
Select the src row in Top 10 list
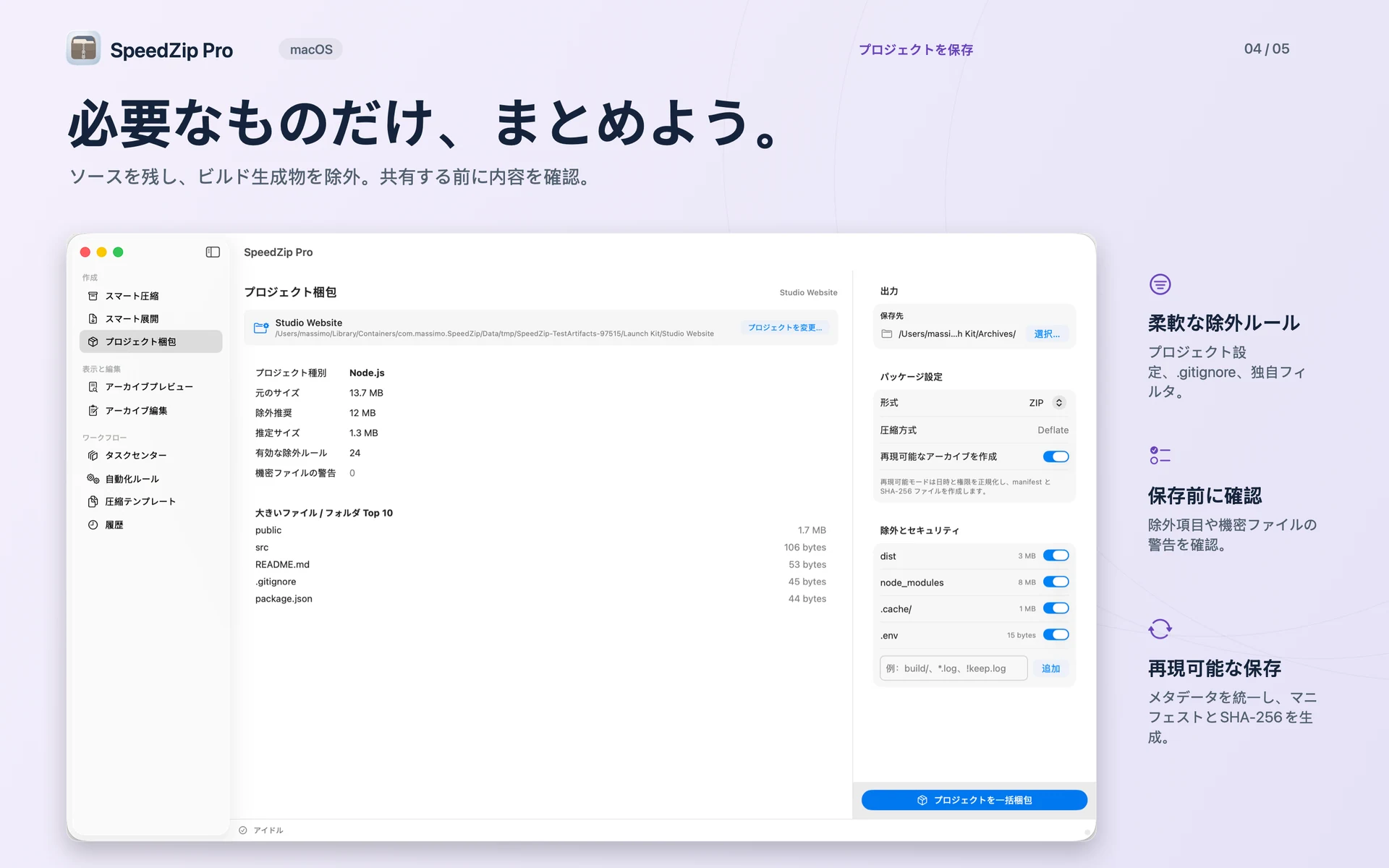click(x=540, y=548)
